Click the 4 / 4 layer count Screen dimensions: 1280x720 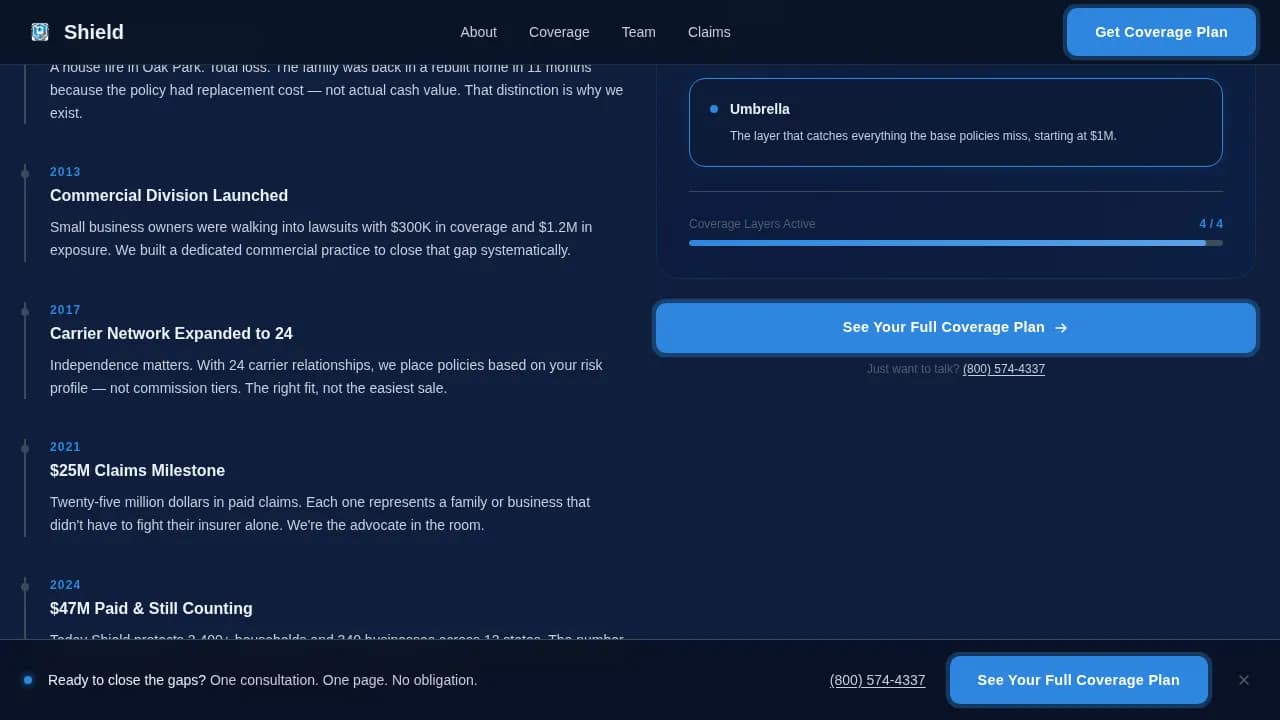pos(1211,224)
